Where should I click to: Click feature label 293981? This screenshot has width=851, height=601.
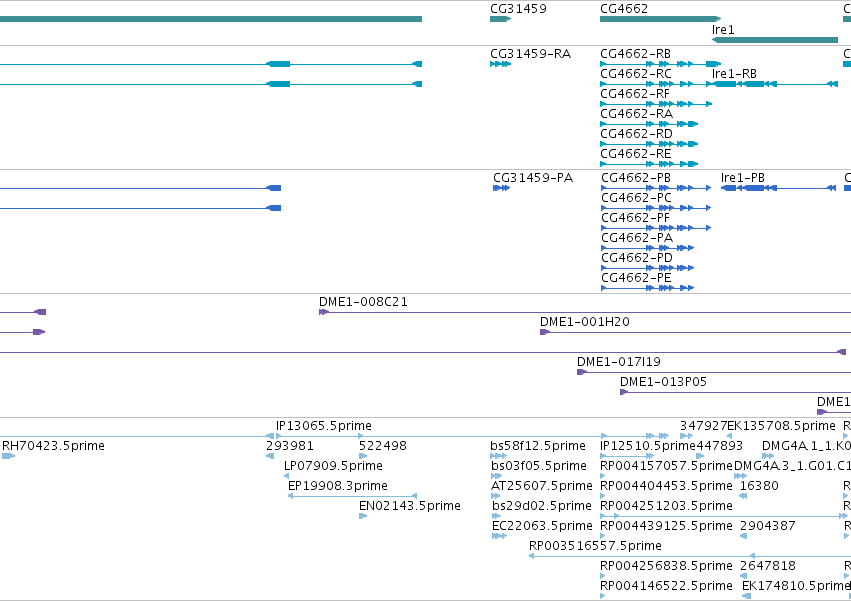[290, 446]
